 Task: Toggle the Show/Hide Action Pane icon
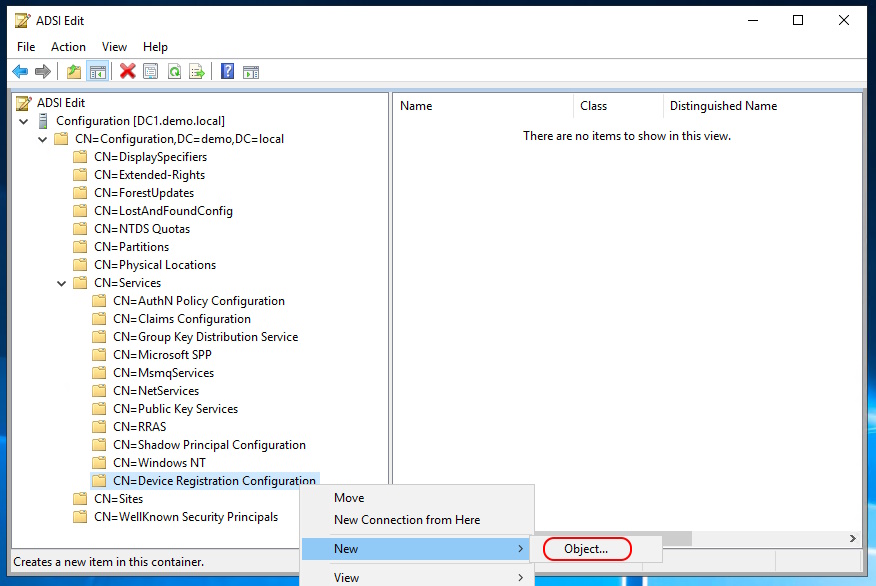251,72
